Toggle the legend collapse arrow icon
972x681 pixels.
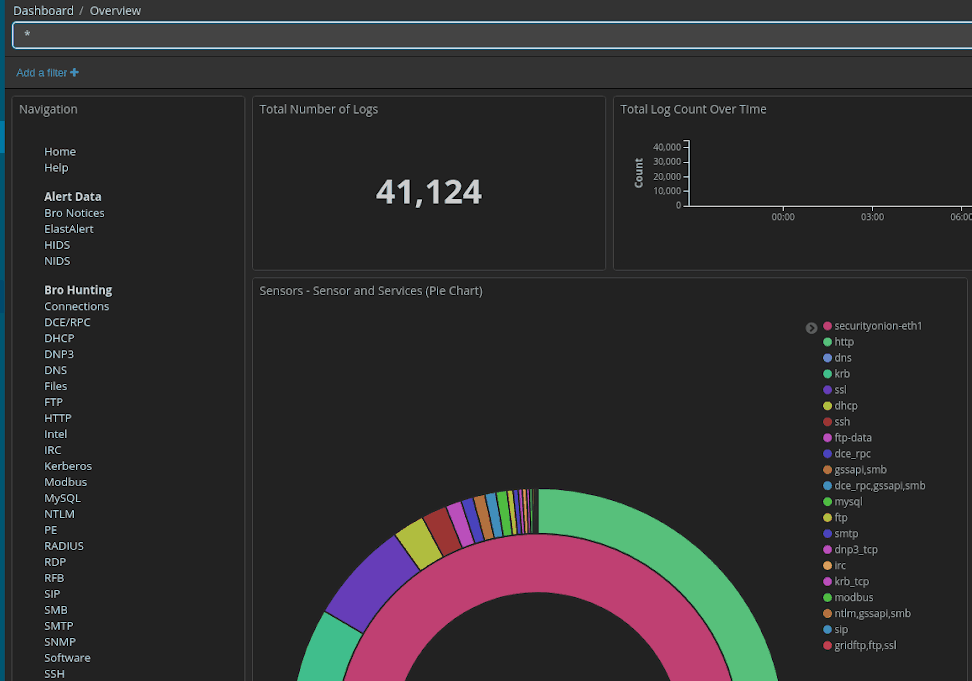tap(811, 328)
